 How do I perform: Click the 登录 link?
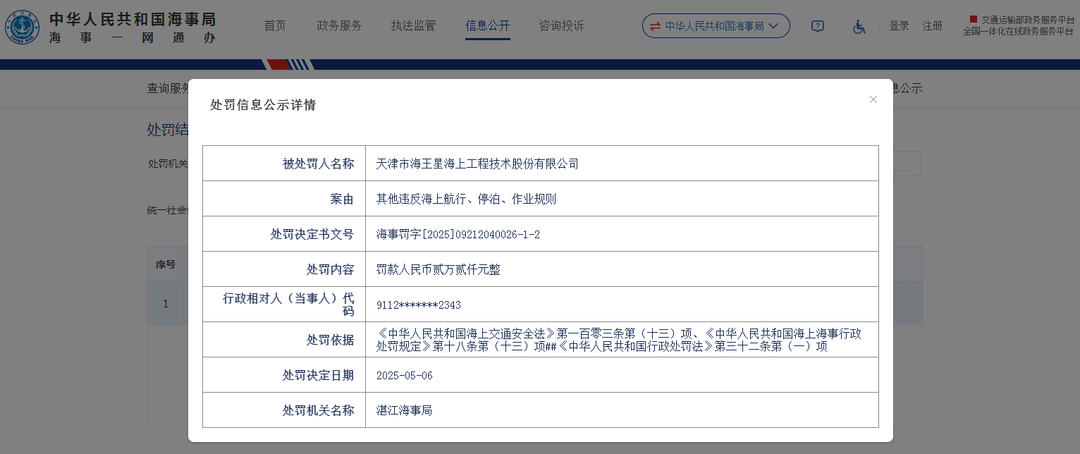899,26
